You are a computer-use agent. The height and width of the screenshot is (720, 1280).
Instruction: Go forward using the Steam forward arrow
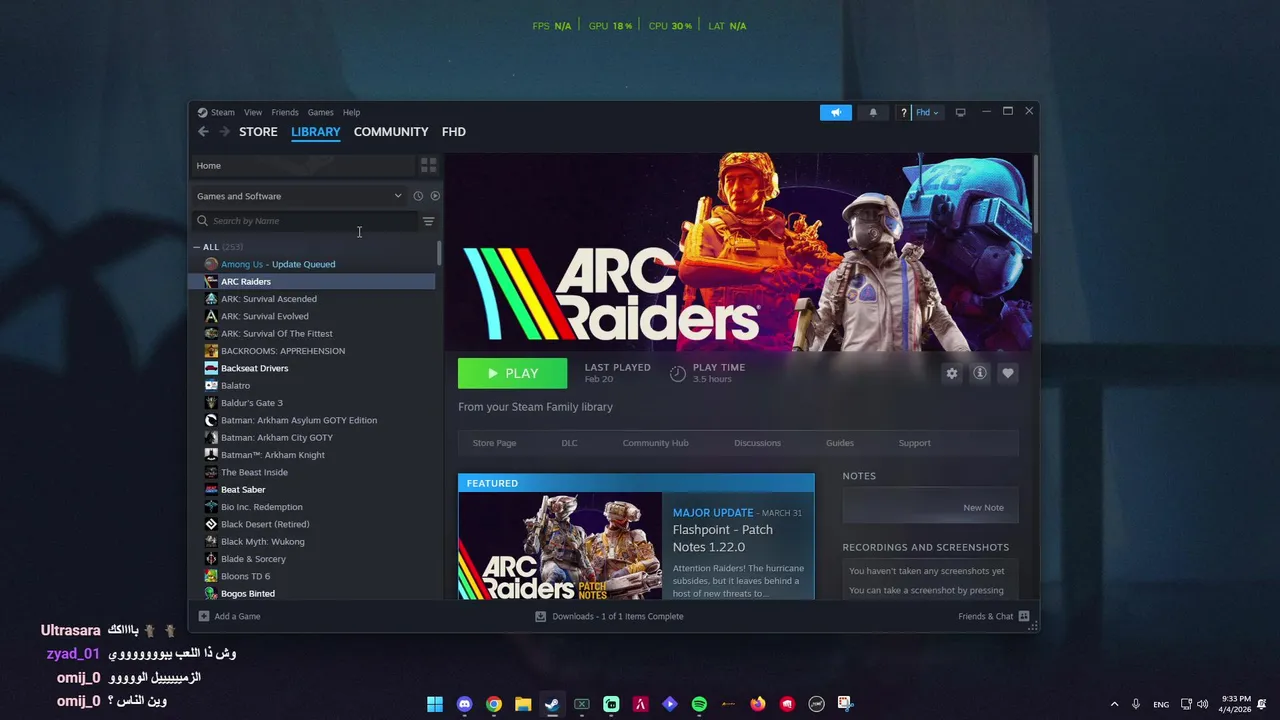pos(225,132)
